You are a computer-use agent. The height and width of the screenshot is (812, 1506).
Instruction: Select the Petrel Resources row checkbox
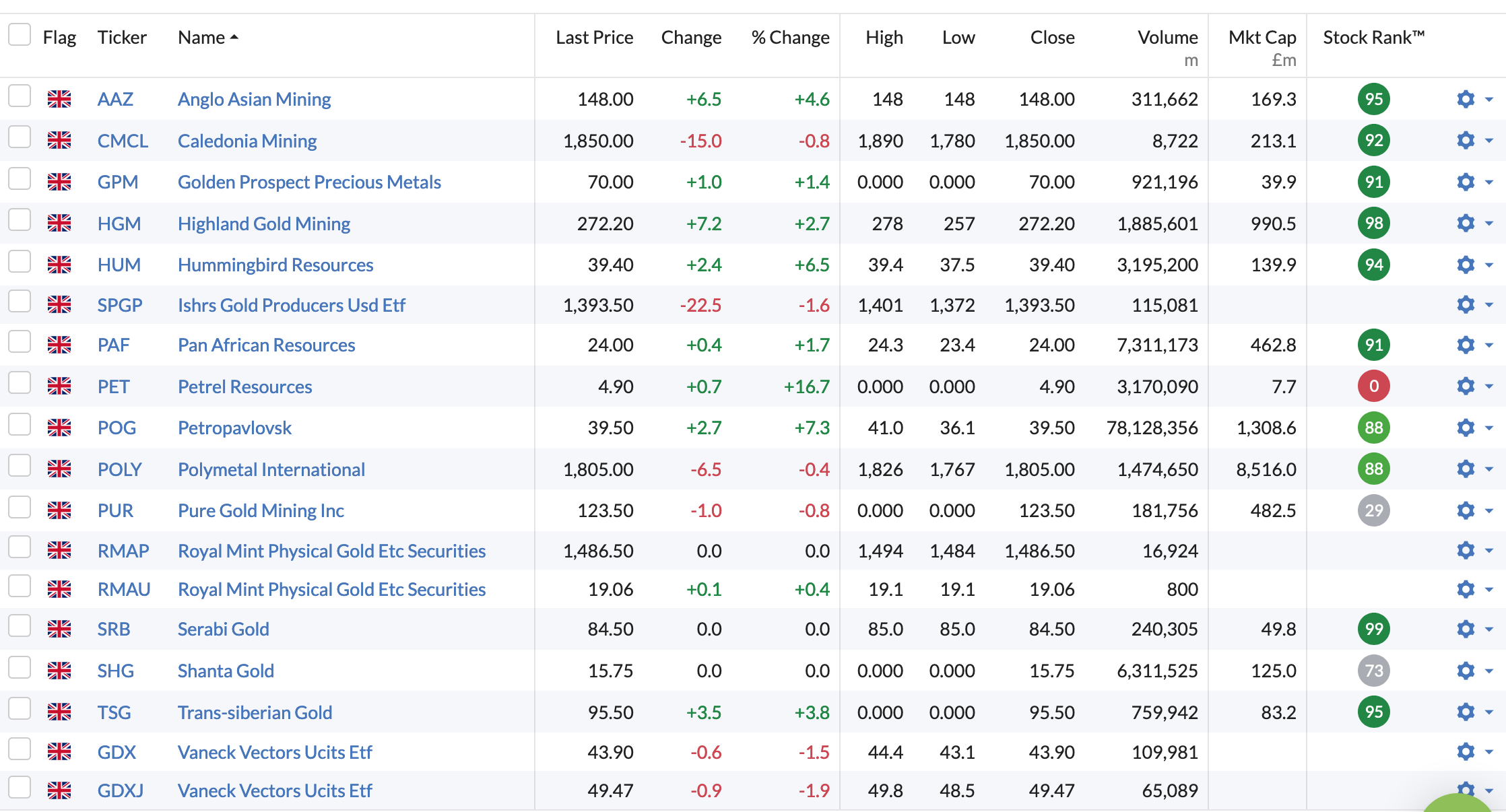pos(20,382)
